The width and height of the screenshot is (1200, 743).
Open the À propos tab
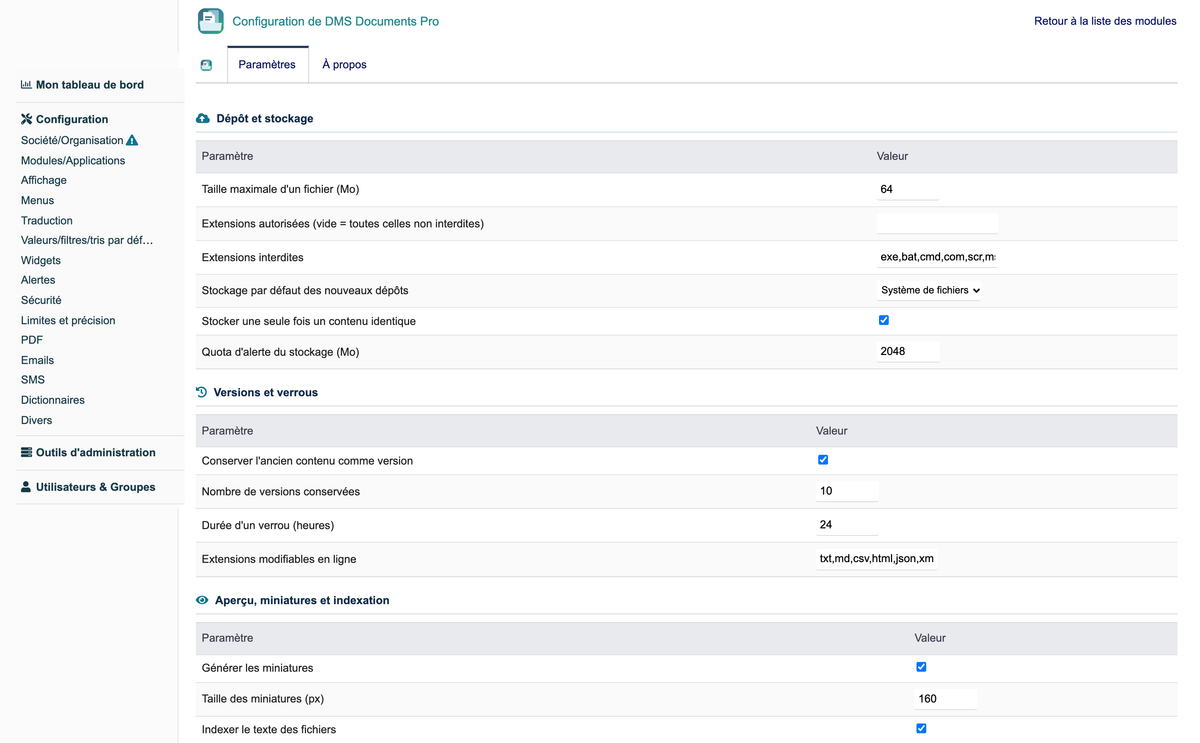coord(344,65)
